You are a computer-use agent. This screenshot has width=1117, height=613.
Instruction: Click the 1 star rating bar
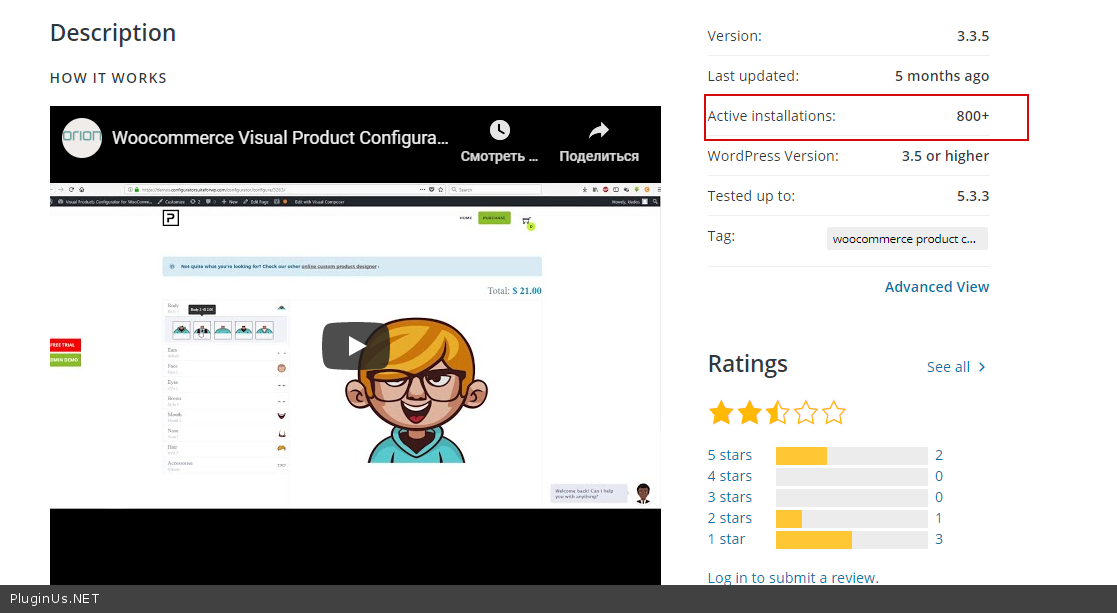(x=851, y=540)
